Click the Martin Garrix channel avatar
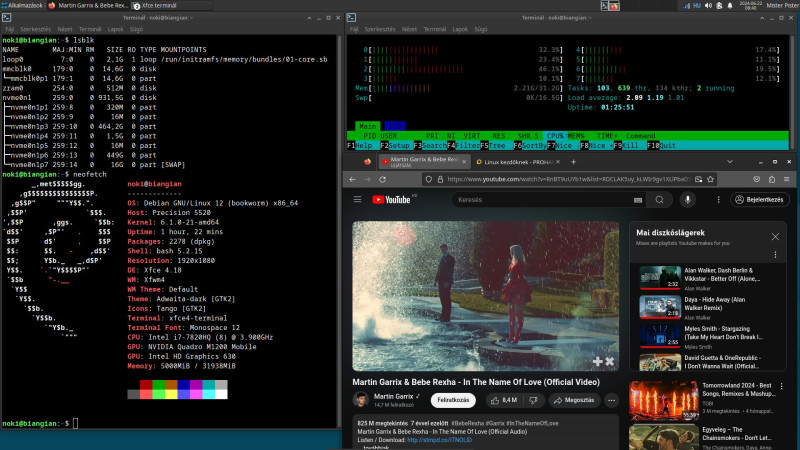The height and width of the screenshot is (450, 800). coord(361,400)
